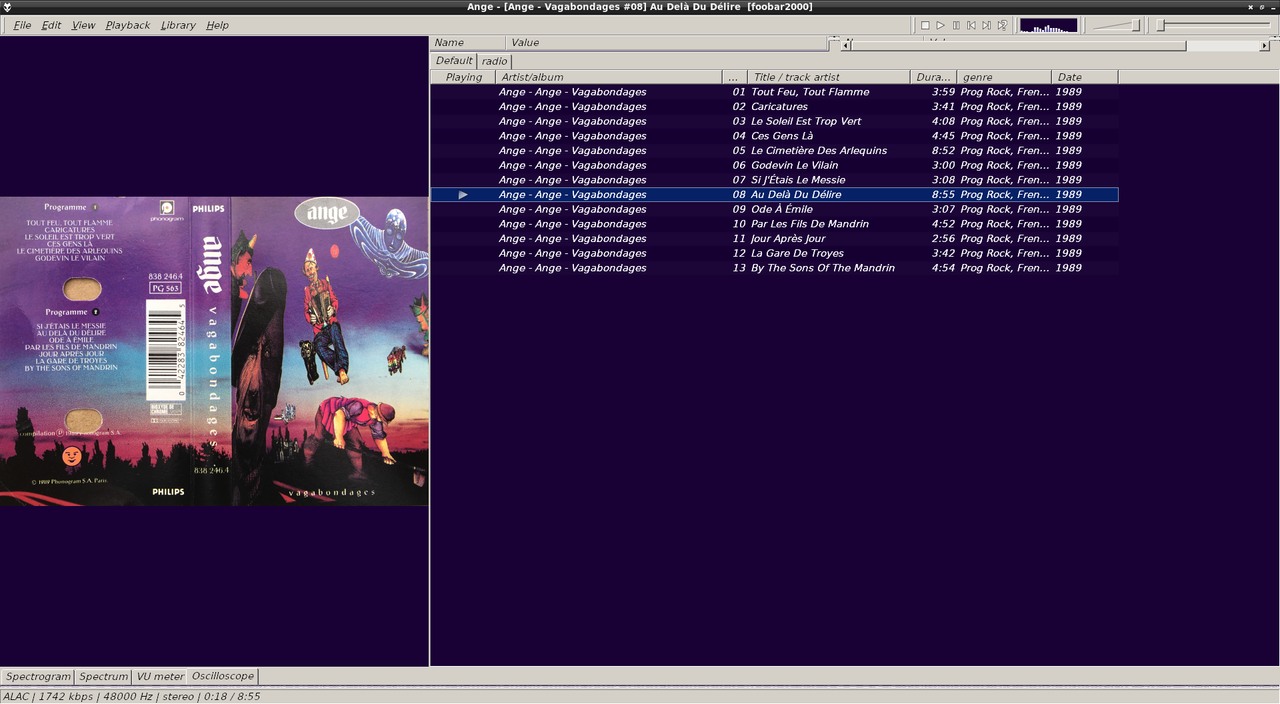Click the left arrow of horizontal scrollbar
This screenshot has height=704, width=1280.
click(x=846, y=45)
